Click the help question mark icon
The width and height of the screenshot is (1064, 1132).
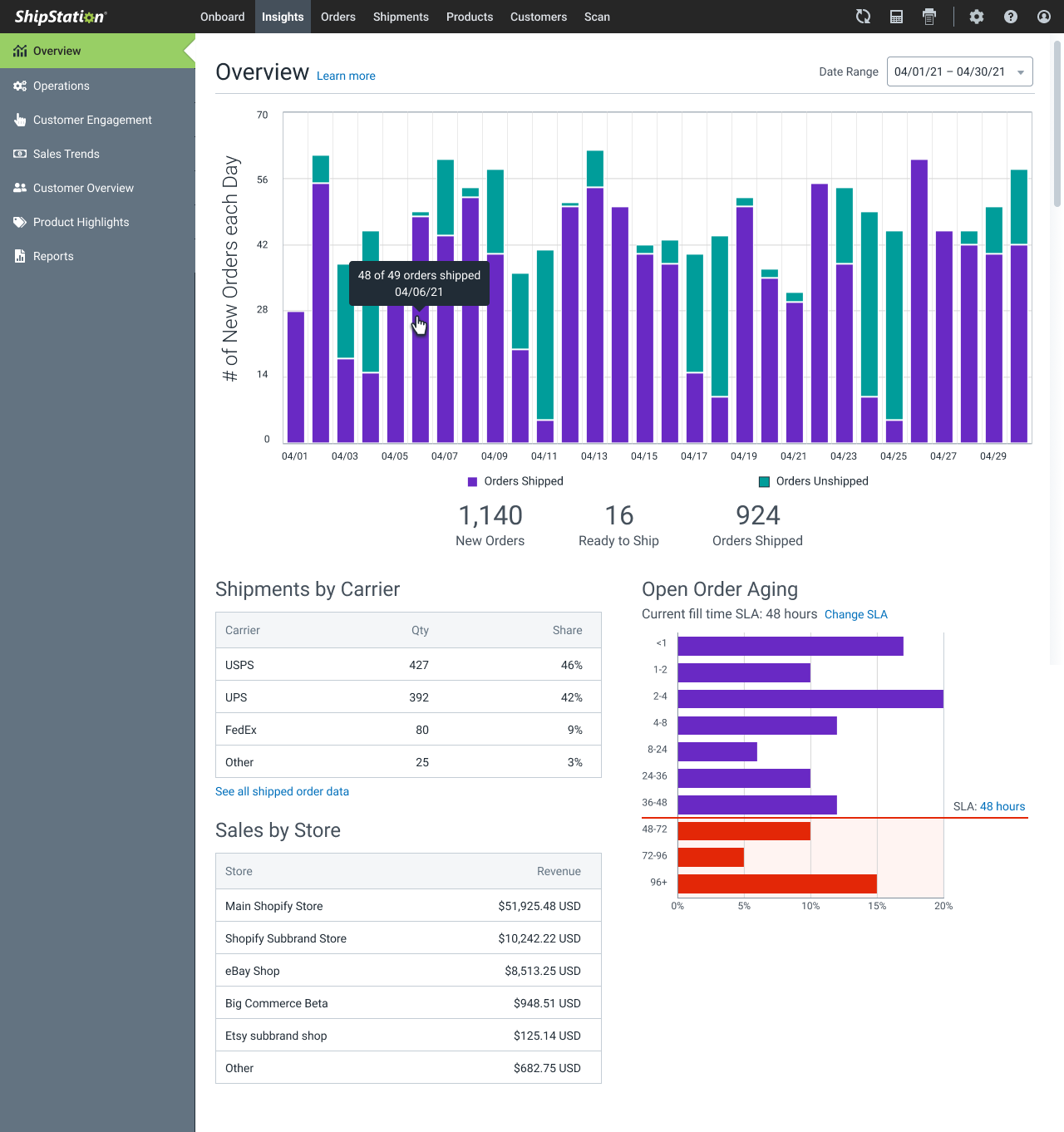pyautogui.click(x=1010, y=17)
